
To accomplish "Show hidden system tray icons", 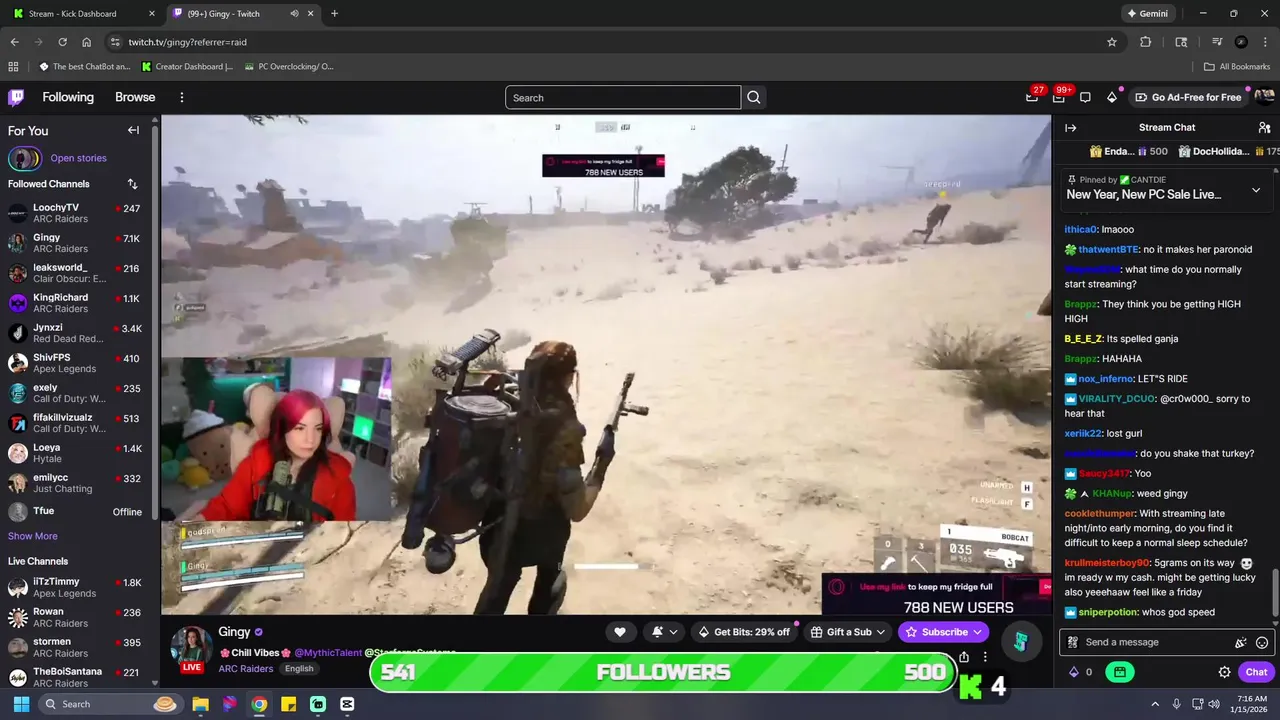I will point(1155,704).
